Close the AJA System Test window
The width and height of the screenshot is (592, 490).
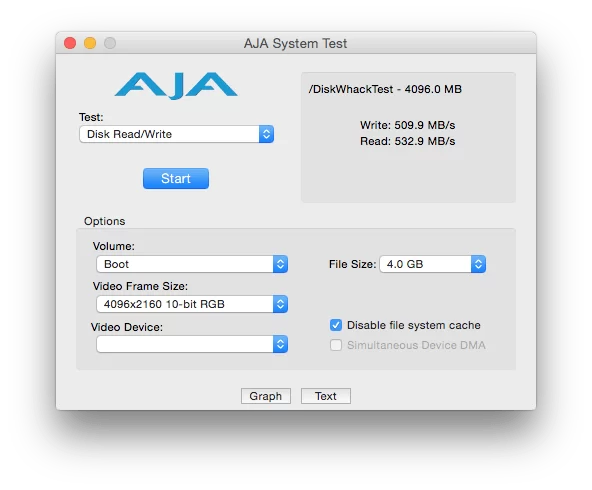click(70, 43)
